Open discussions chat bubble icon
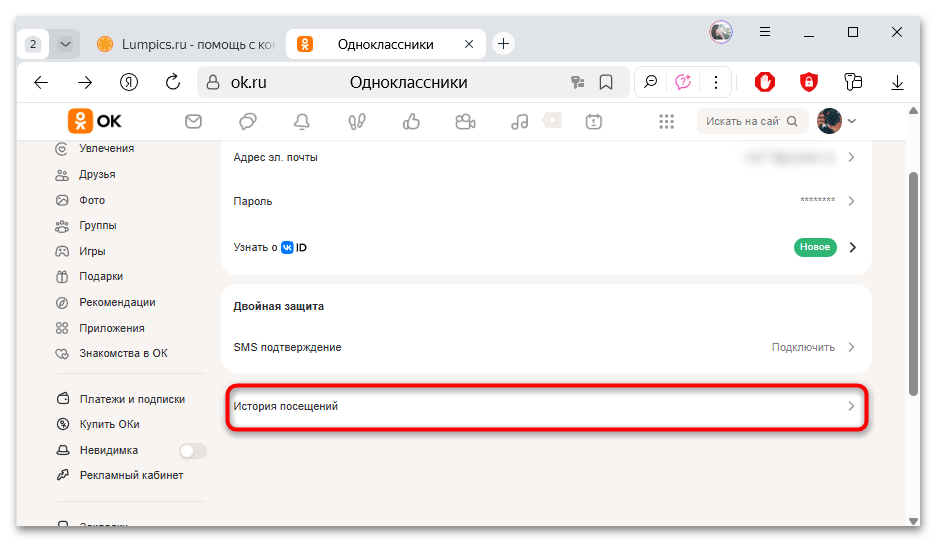This screenshot has width=936, height=542. (x=248, y=122)
